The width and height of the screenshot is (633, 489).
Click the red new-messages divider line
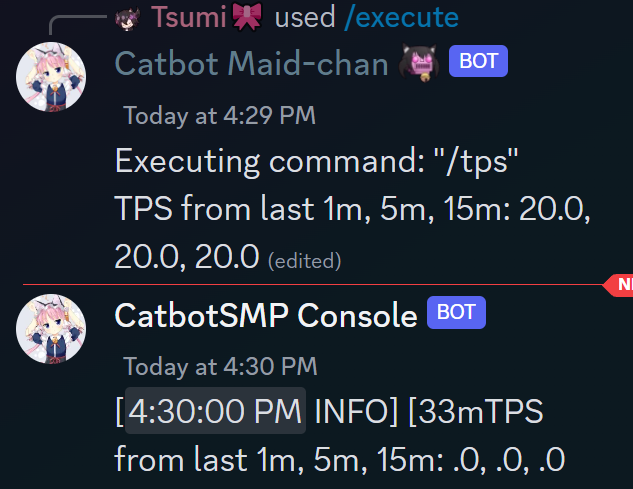pos(300,285)
